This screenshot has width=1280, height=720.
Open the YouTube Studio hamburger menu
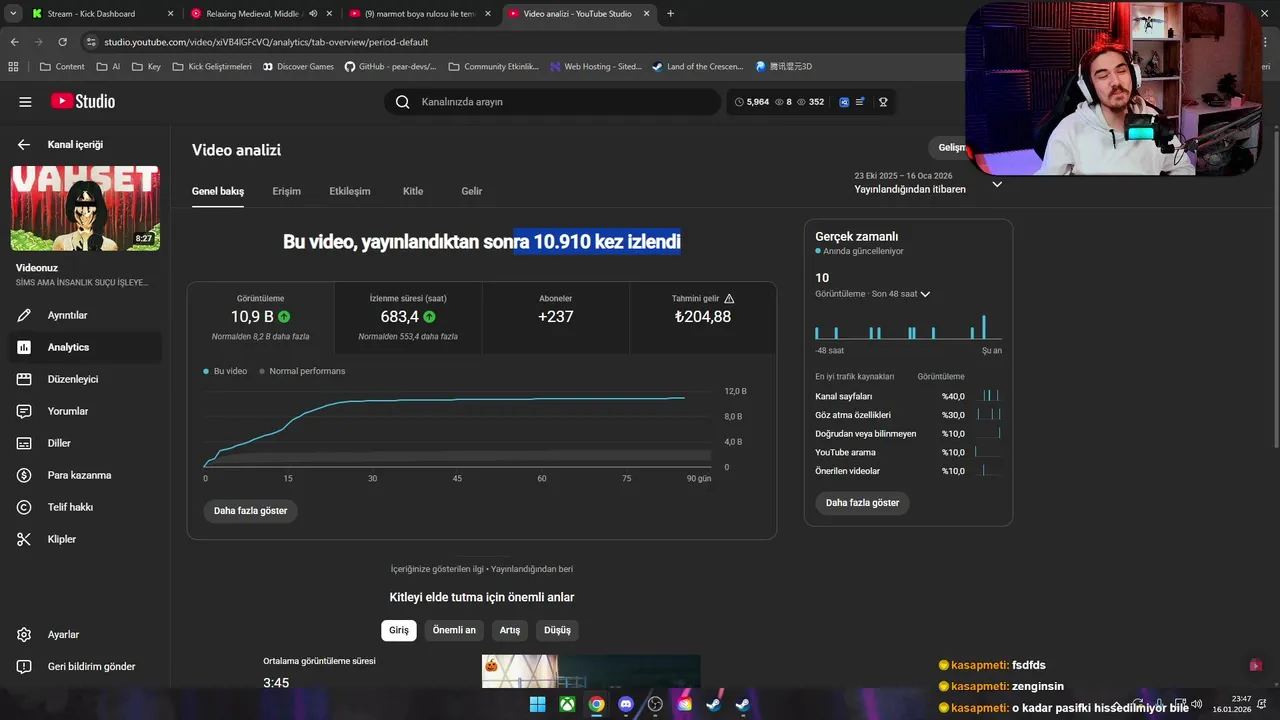click(x=25, y=102)
